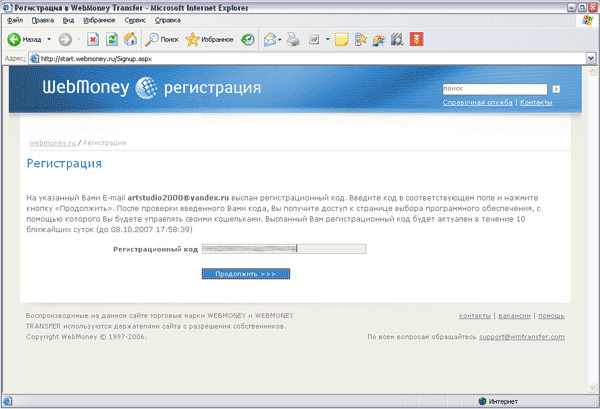Open Favorites (Избранное) star button

209,39
